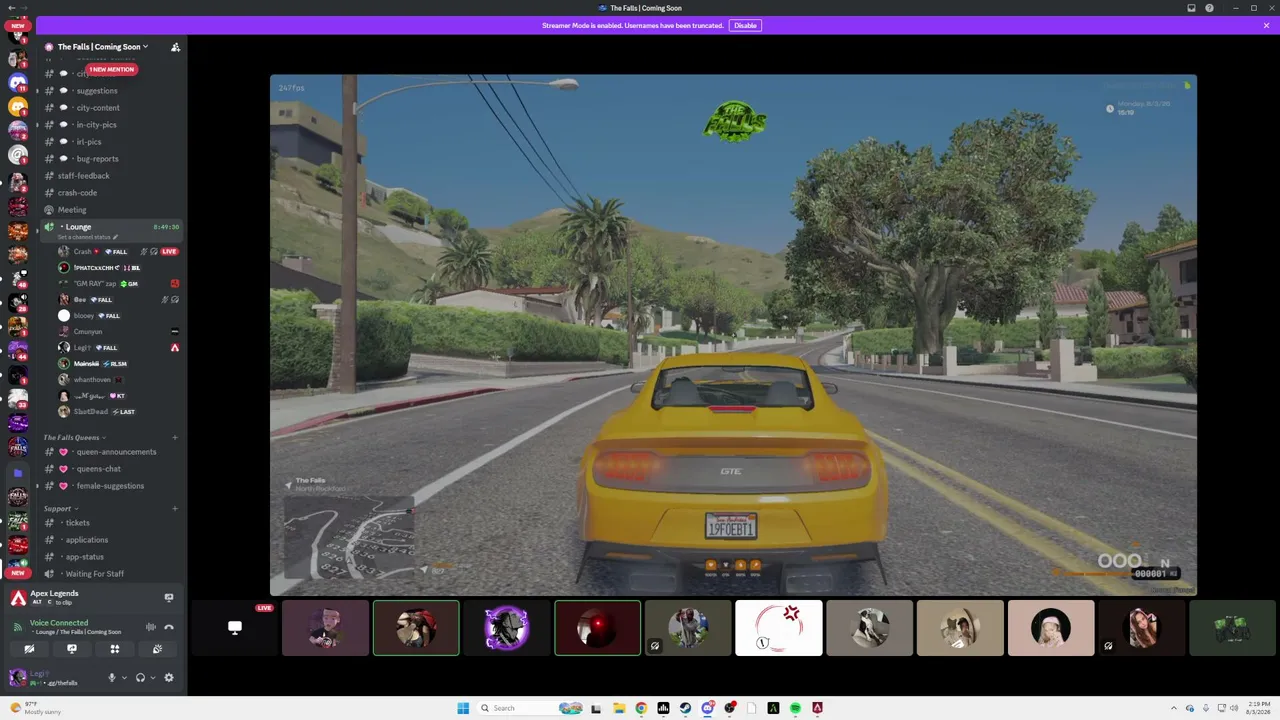Join the Meeting voice channel
1280x720 pixels.
click(x=72, y=210)
